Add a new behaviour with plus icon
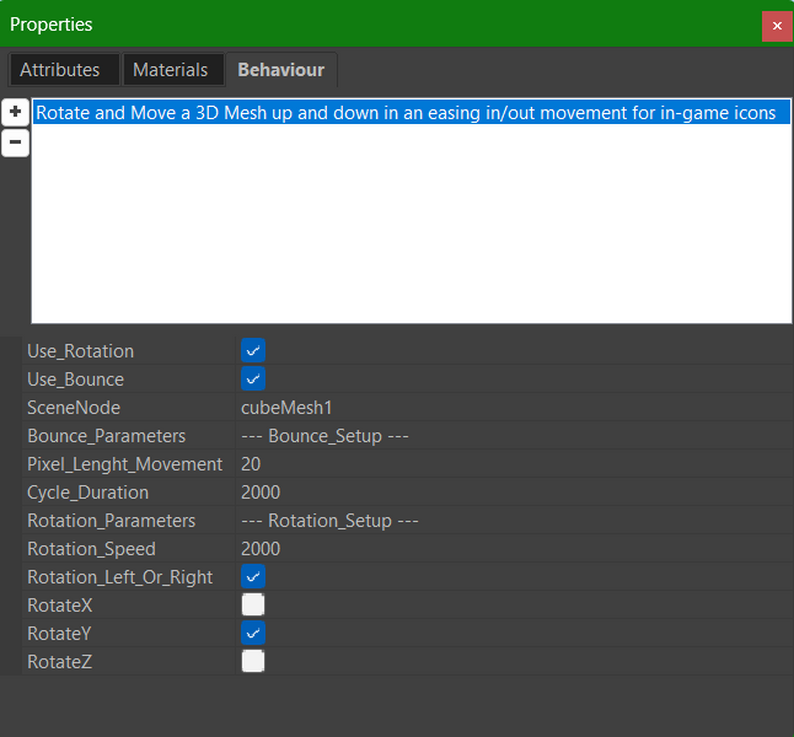This screenshot has height=737, width=794. pos(15,112)
